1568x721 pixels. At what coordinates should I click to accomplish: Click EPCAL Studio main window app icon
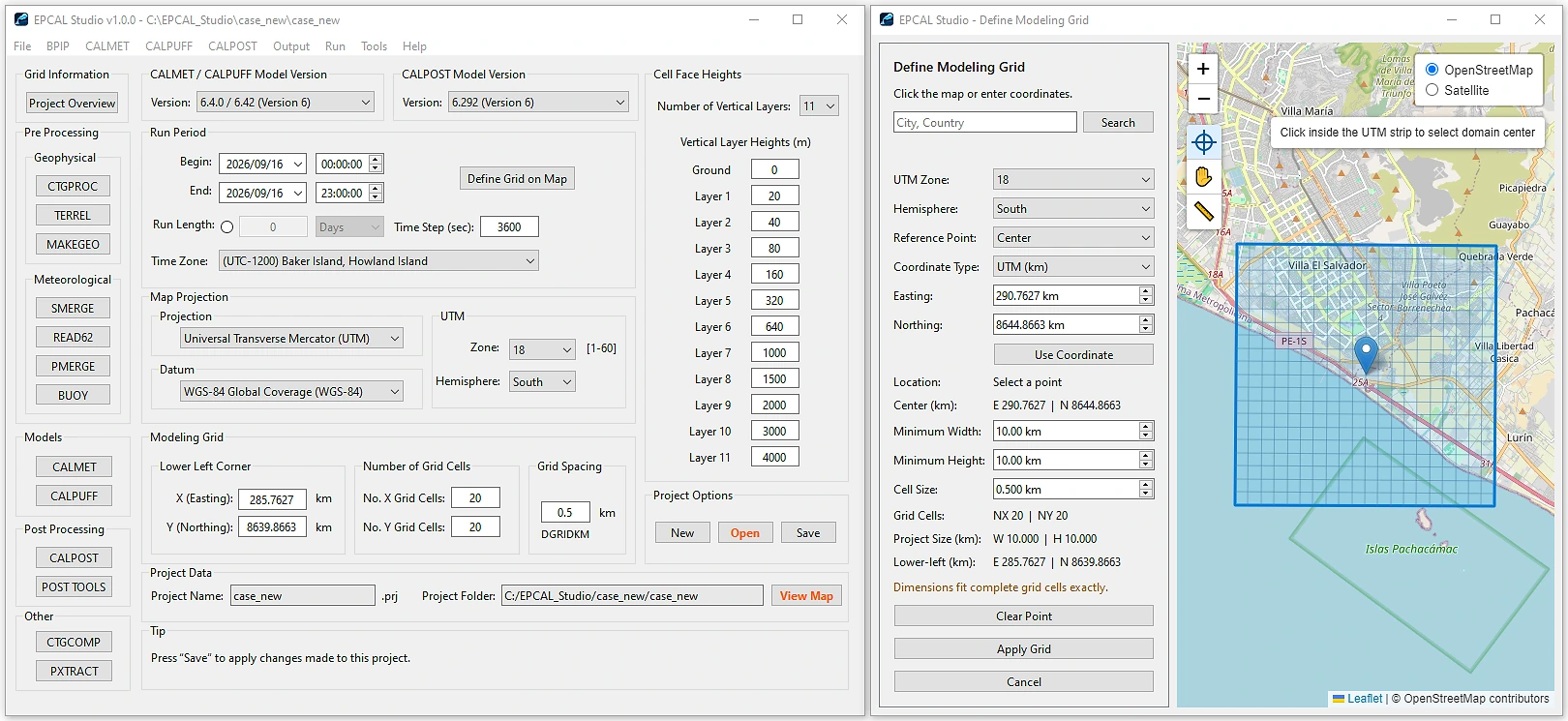(20, 19)
